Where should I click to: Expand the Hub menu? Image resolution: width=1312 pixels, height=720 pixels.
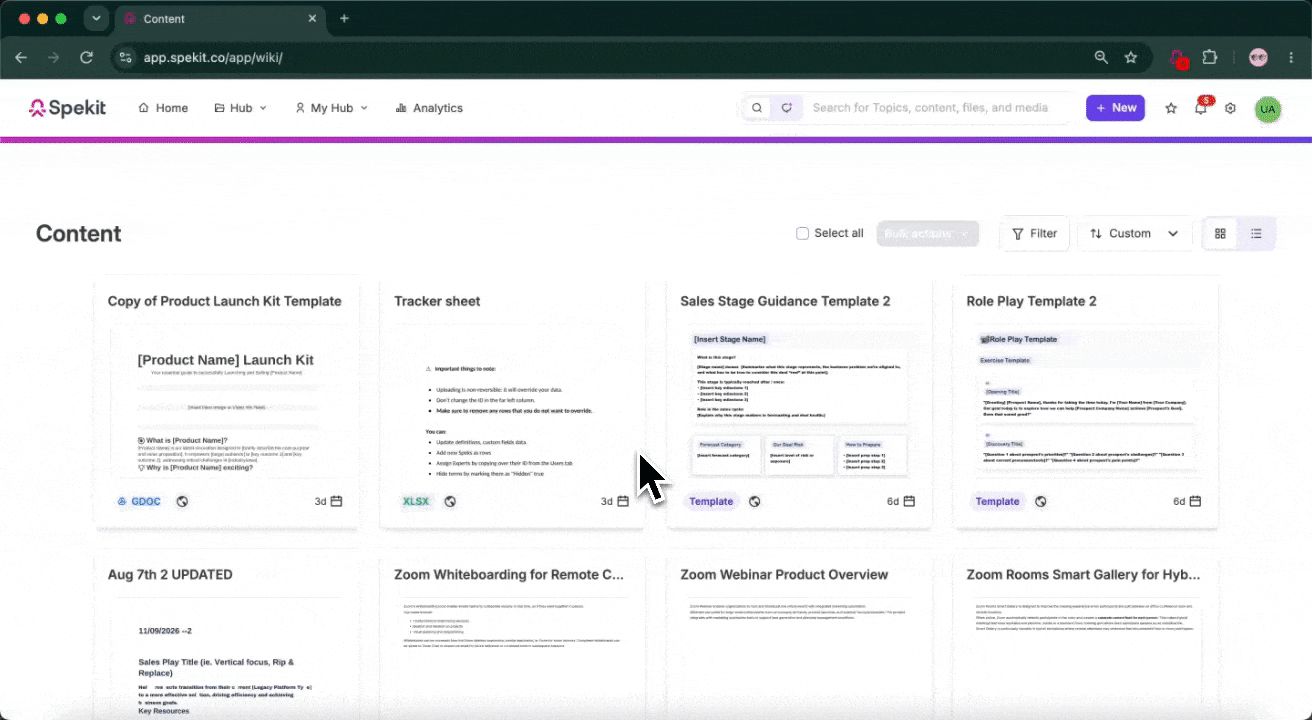[240, 108]
